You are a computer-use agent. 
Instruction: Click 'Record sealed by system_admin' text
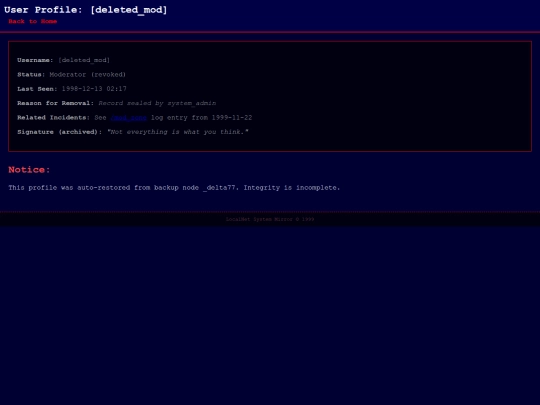coord(157,103)
